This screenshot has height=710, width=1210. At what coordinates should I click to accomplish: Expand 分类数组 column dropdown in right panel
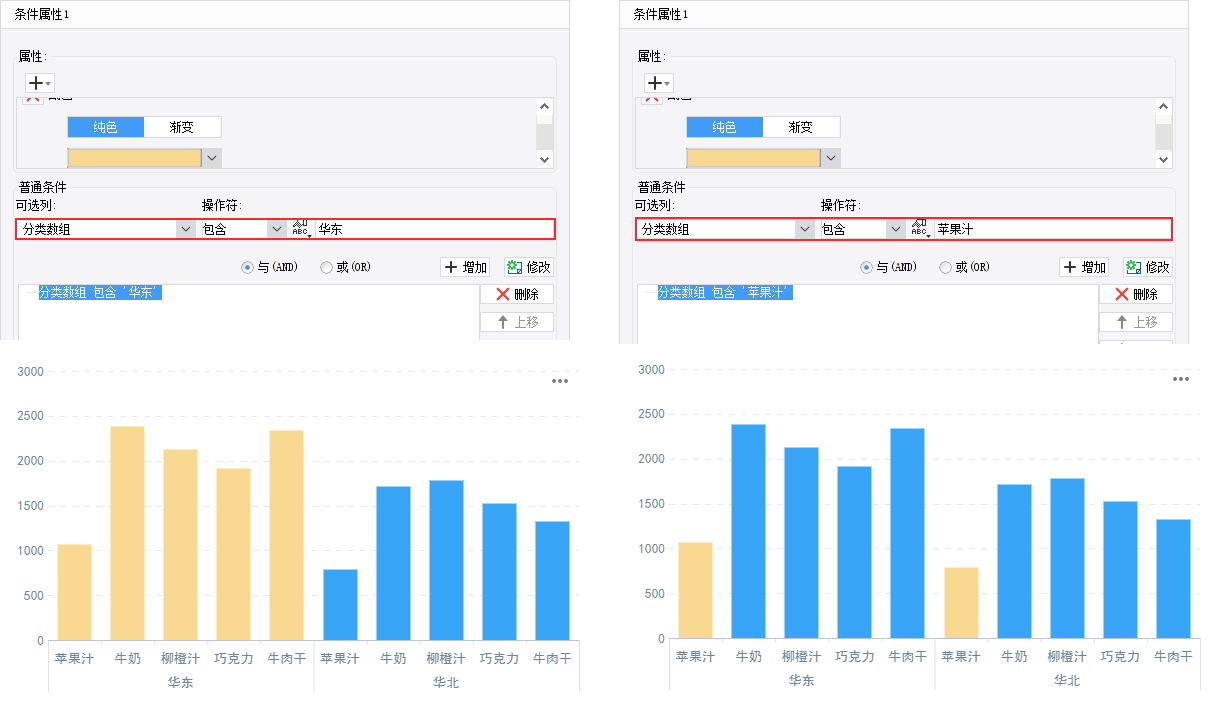click(804, 229)
